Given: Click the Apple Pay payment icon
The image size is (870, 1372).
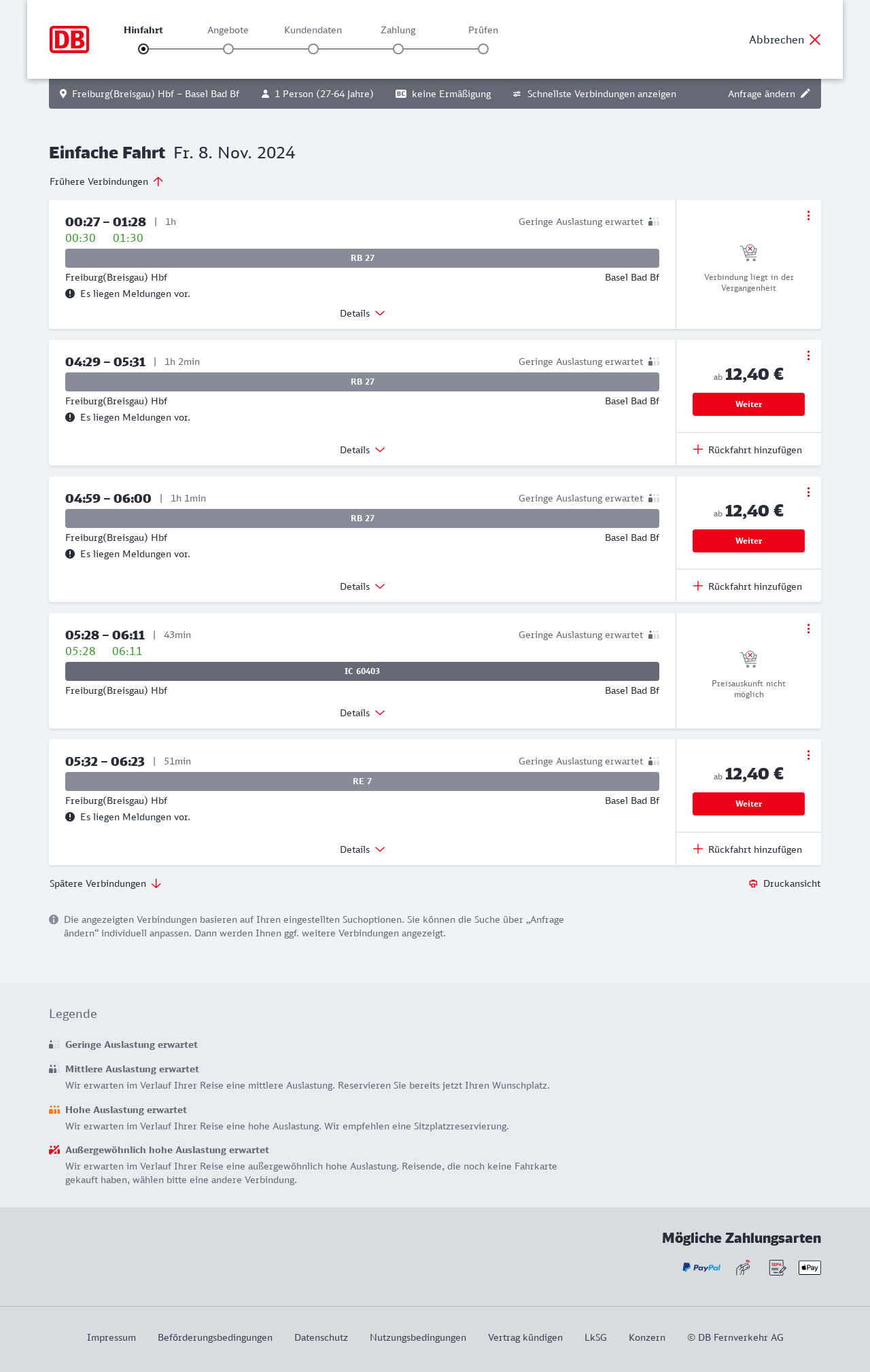Looking at the screenshot, I should [810, 1267].
